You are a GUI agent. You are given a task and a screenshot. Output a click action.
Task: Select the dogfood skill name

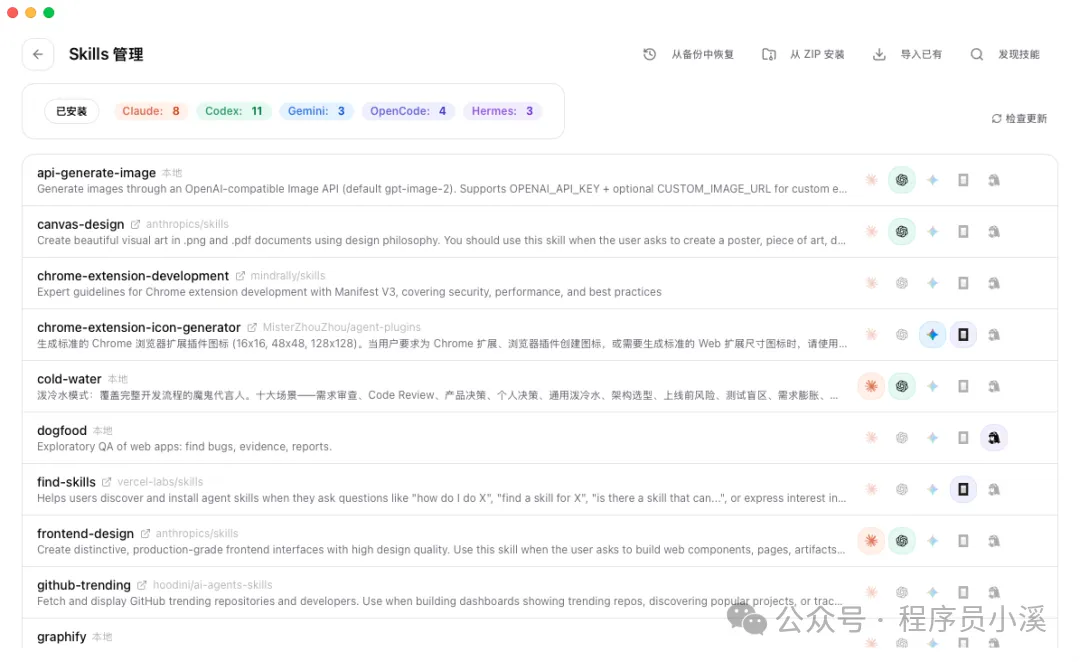tap(62, 431)
